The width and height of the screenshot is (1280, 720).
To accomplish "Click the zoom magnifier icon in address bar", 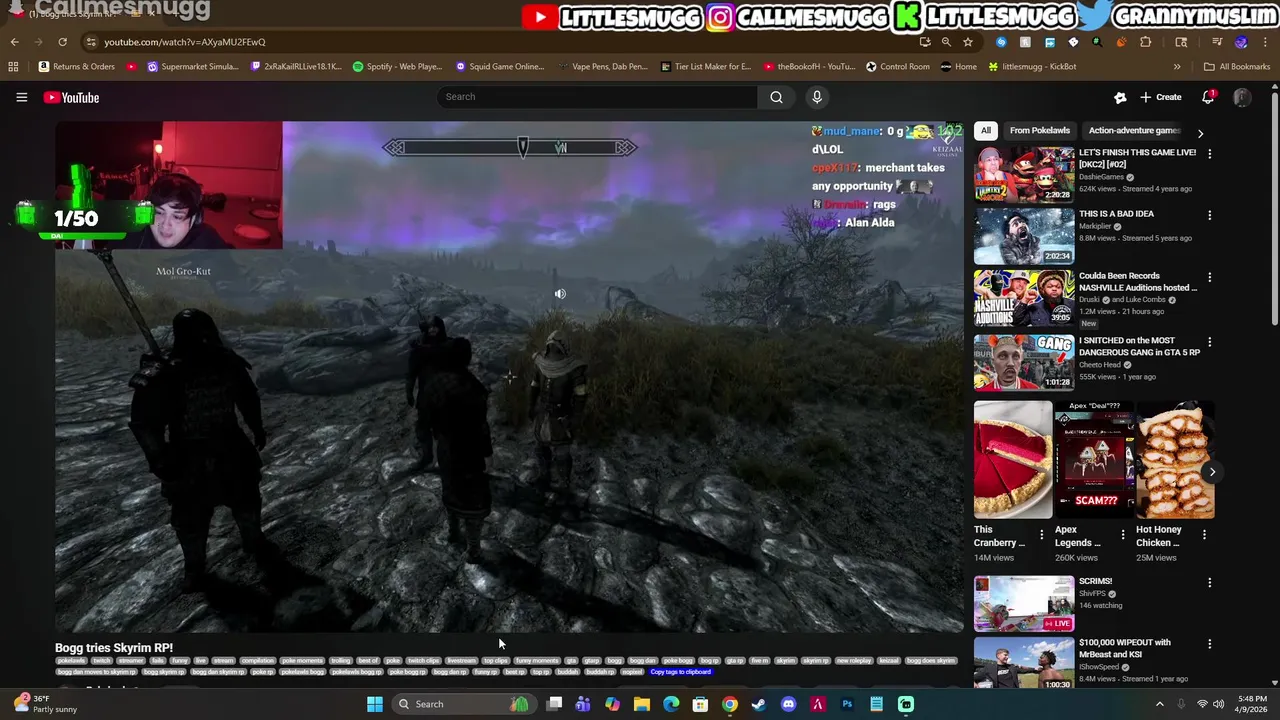I will point(946,42).
